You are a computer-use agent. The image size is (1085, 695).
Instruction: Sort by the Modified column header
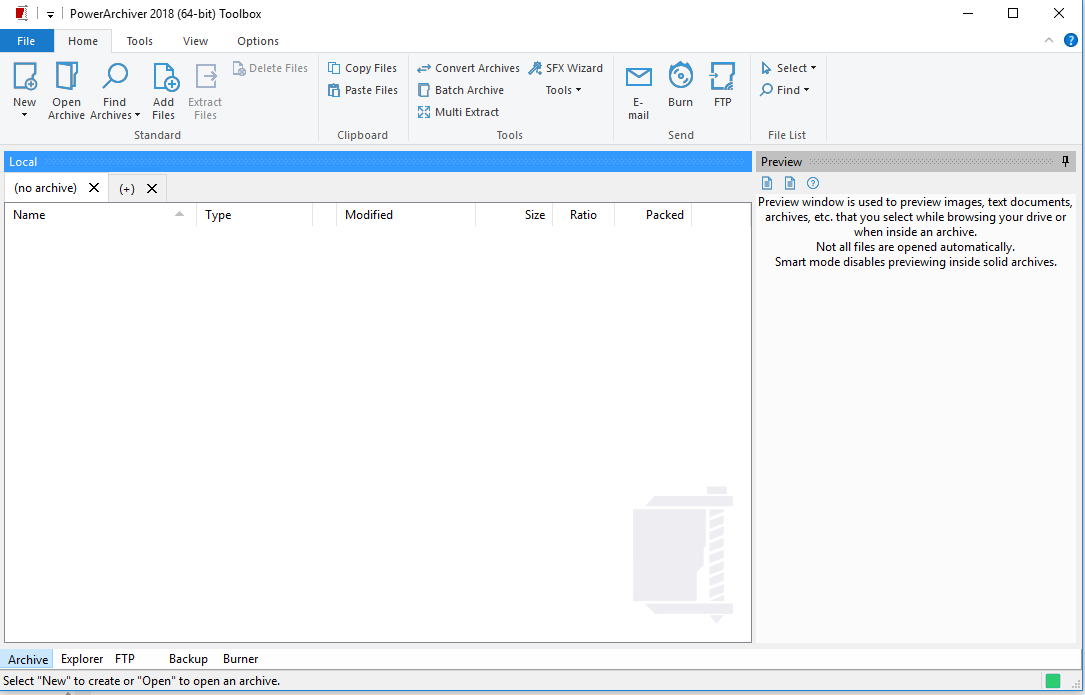pos(406,215)
